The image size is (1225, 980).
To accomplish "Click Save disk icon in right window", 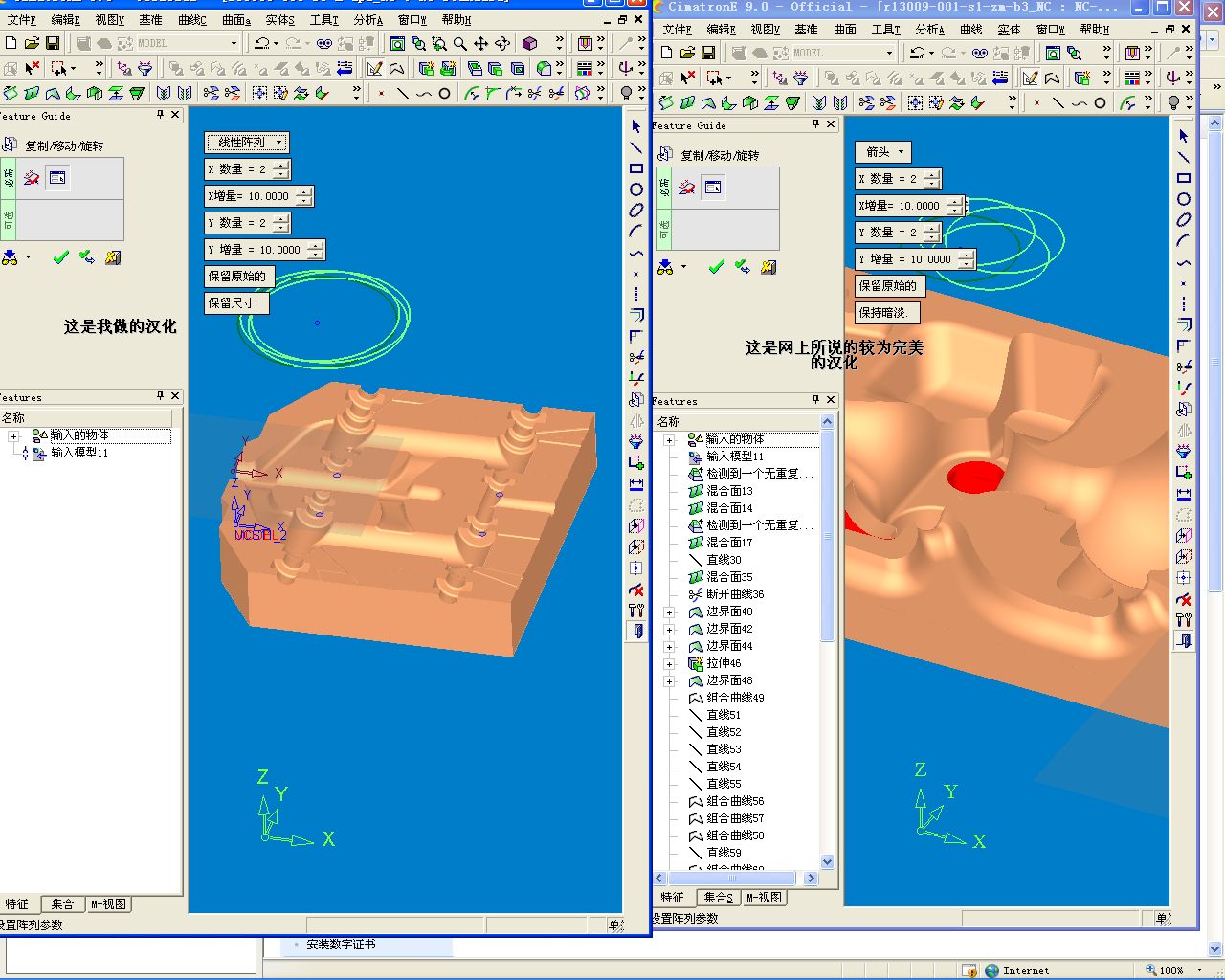I will pos(708,53).
